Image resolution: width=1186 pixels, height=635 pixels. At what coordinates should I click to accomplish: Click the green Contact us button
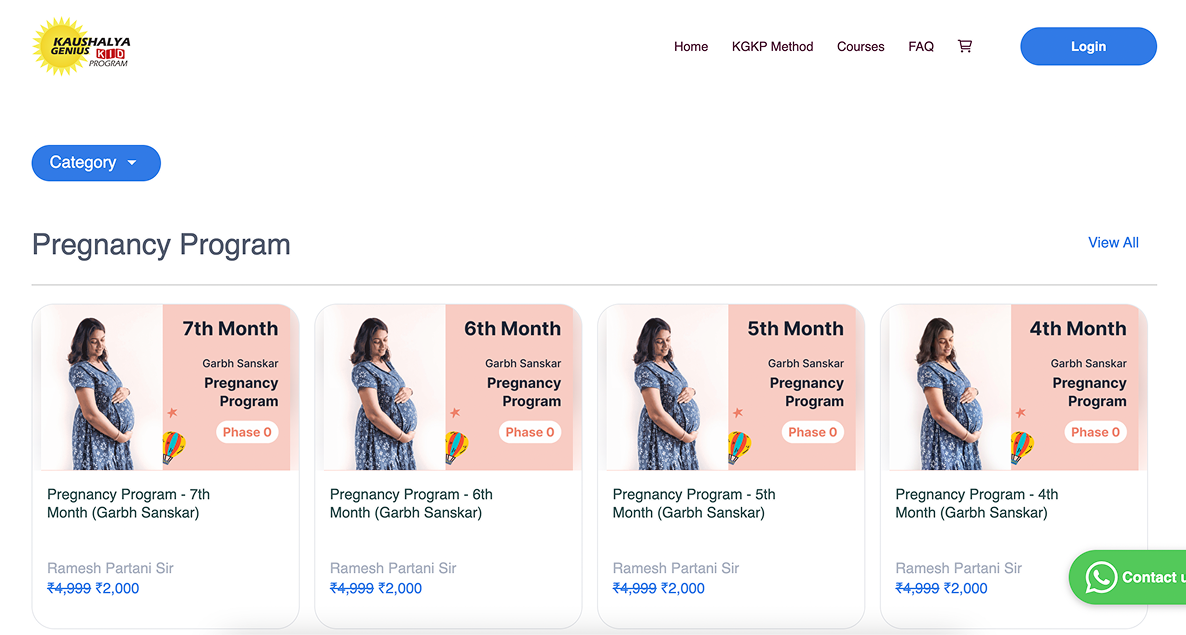[x=1127, y=578]
